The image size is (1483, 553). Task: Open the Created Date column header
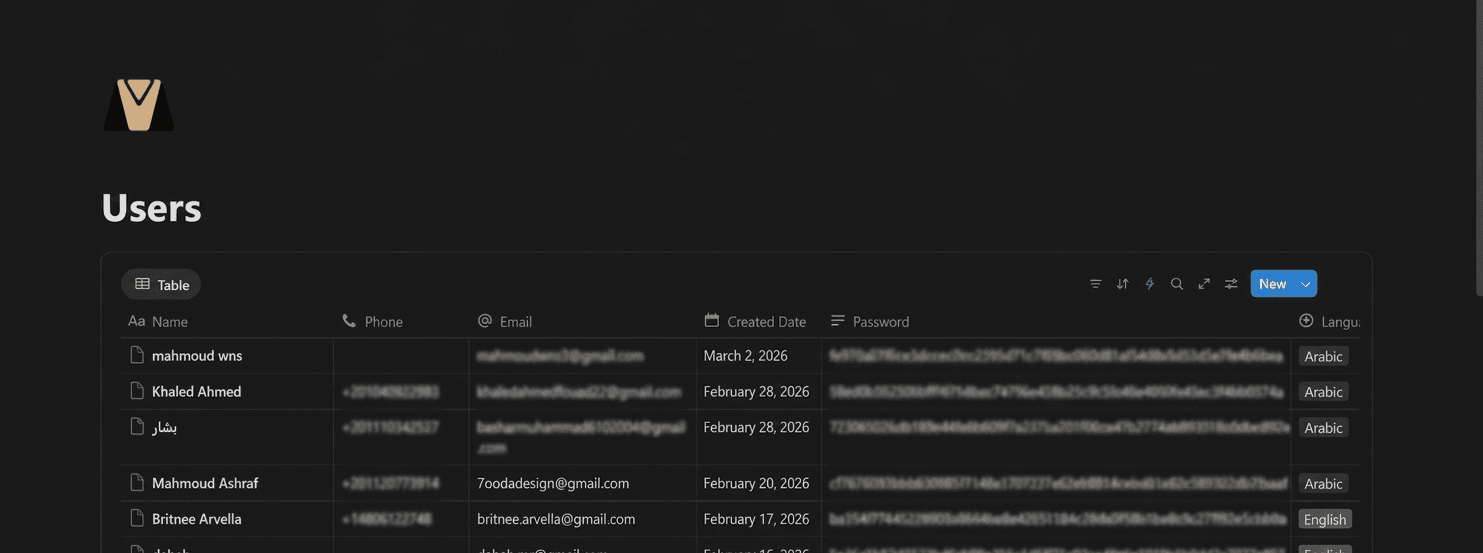[755, 321]
